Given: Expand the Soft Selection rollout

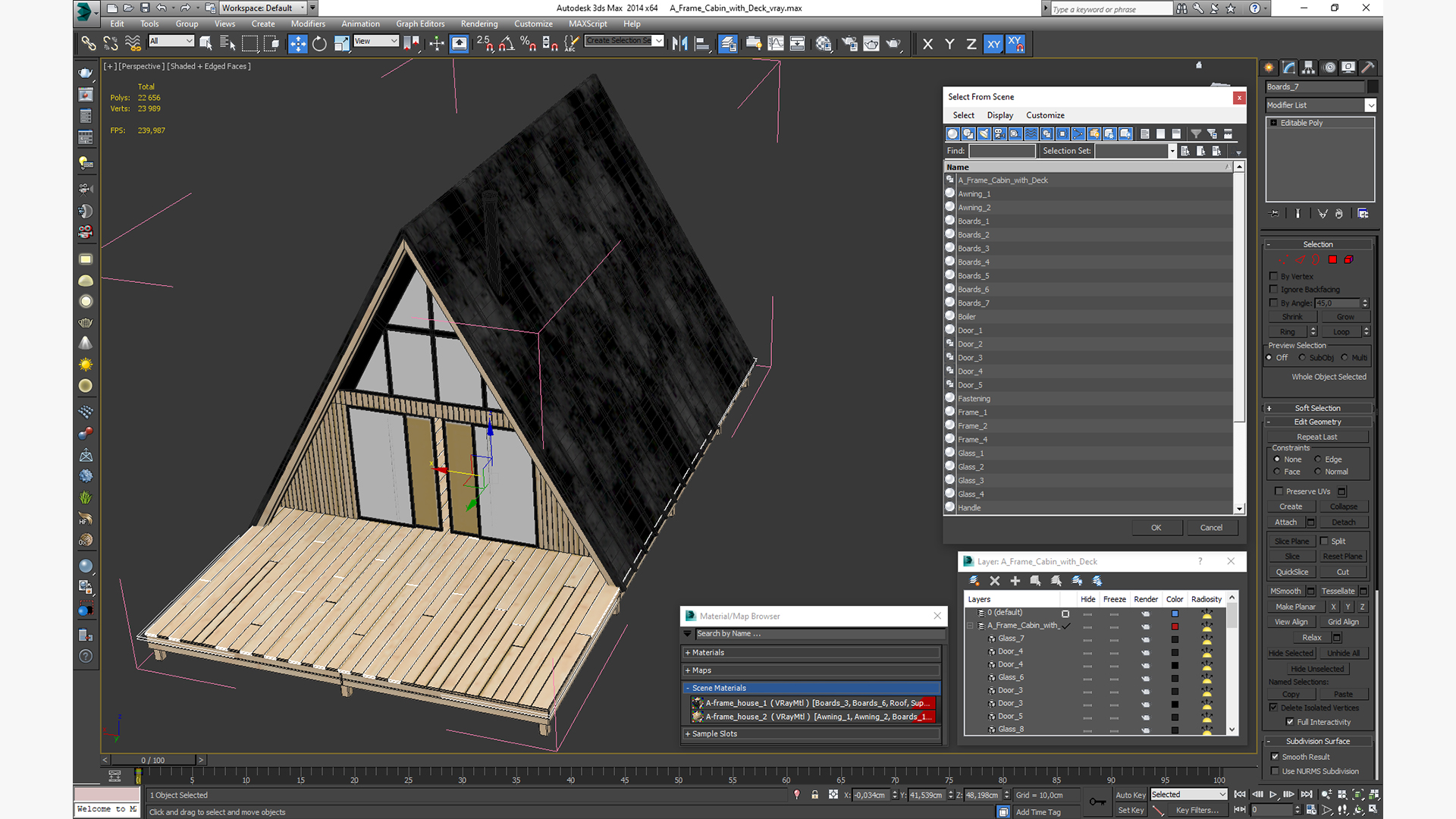Looking at the screenshot, I should click(1318, 408).
